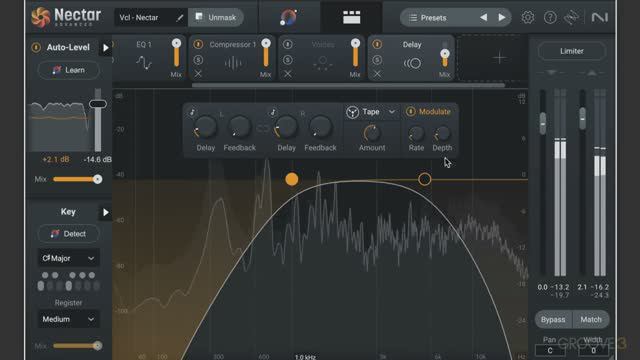Open the Tape type dropdown chevron
640x360 pixels.
pos(391,112)
